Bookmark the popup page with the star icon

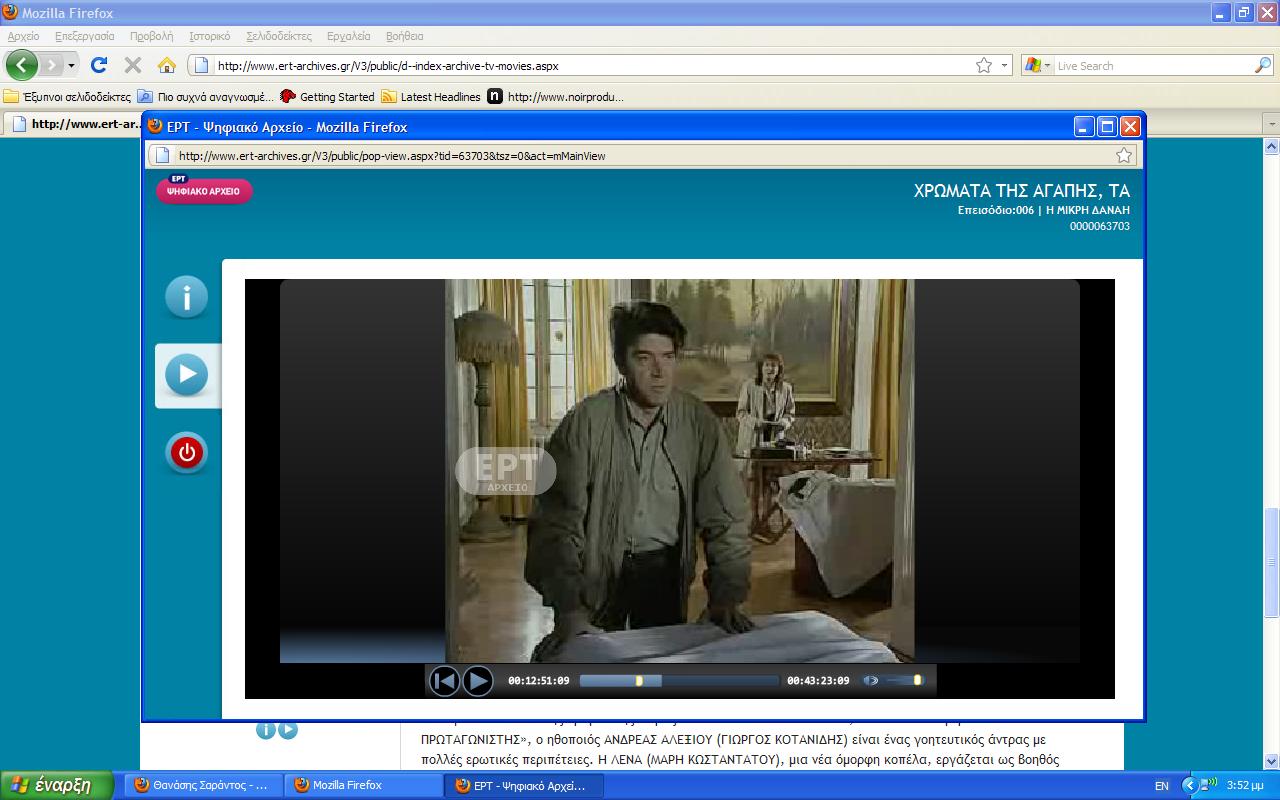1124,155
